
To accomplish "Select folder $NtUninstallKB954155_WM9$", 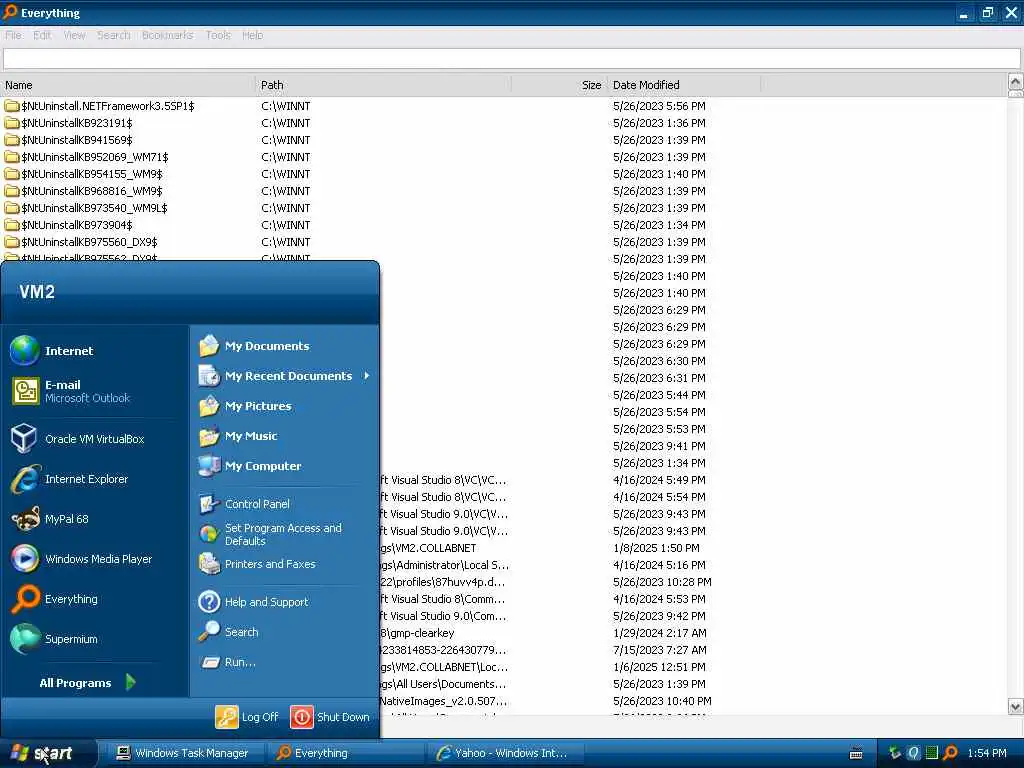I will click(92, 174).
